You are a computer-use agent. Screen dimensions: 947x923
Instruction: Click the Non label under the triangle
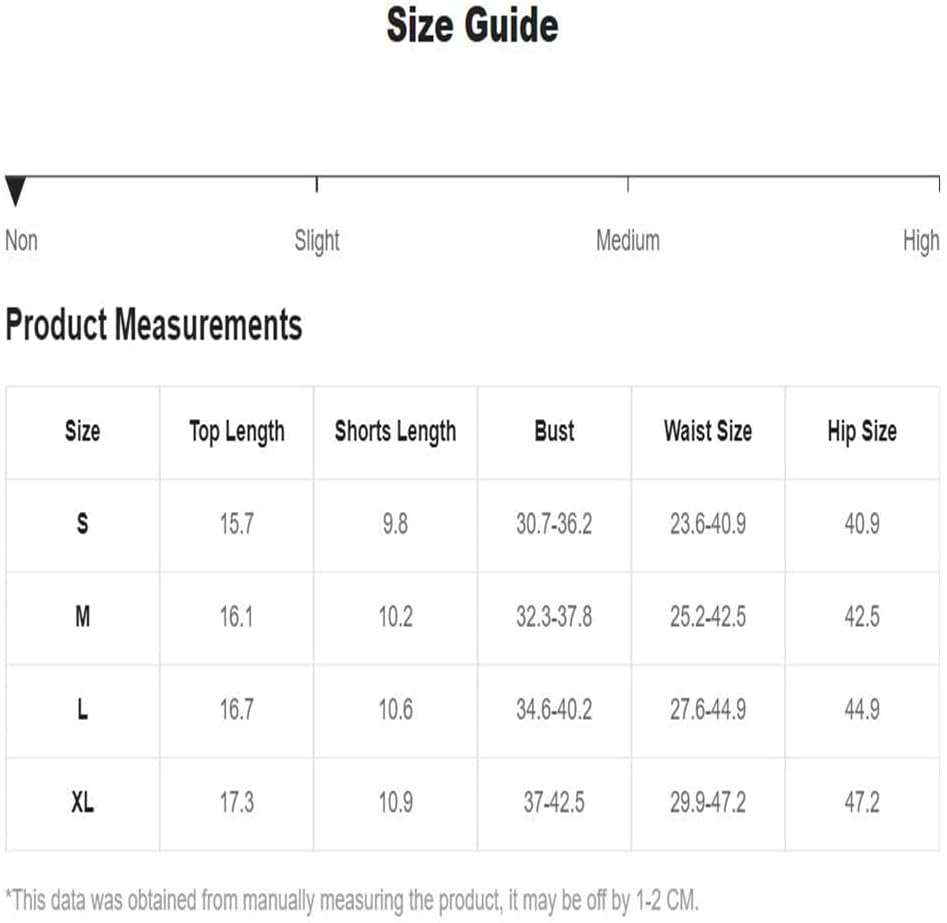coord(21,240)
